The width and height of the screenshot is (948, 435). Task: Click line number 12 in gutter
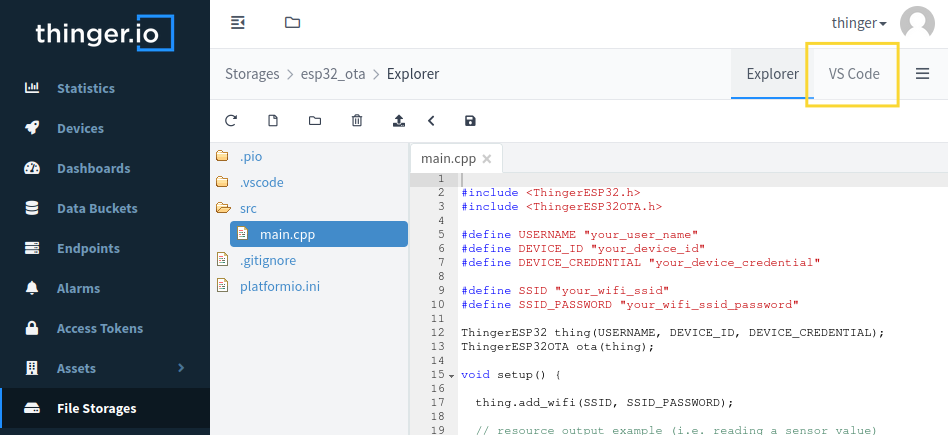[x=438, y=333]
